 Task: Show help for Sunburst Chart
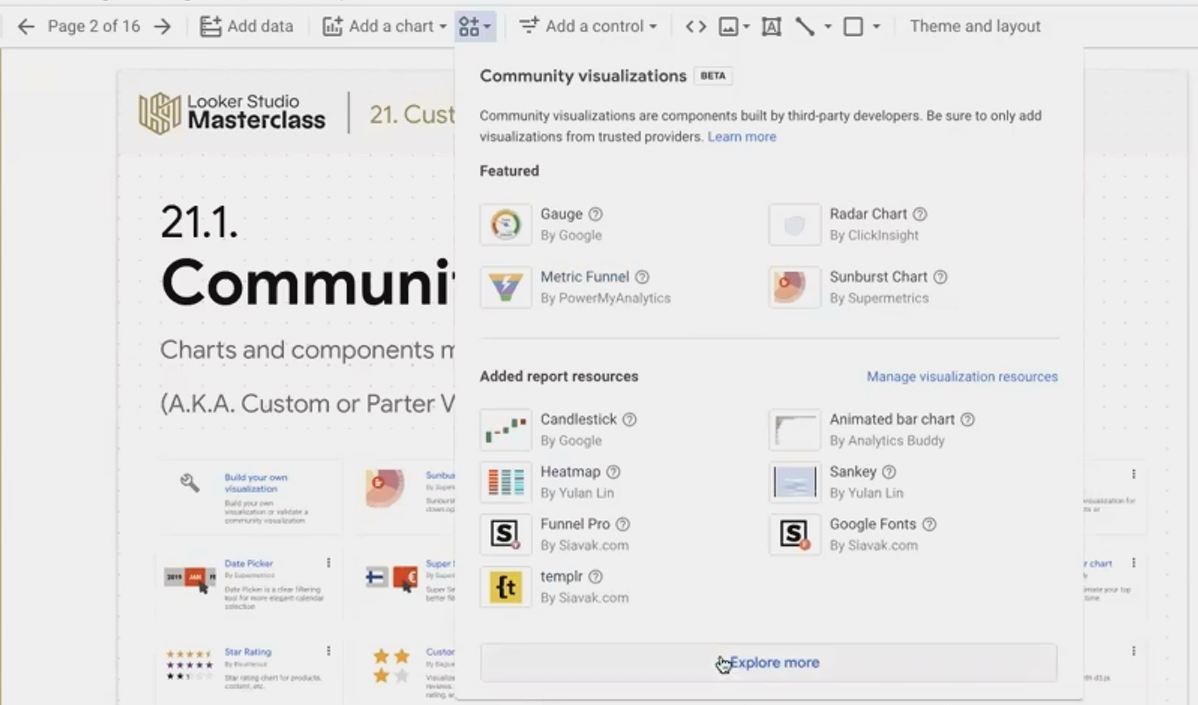941,277
